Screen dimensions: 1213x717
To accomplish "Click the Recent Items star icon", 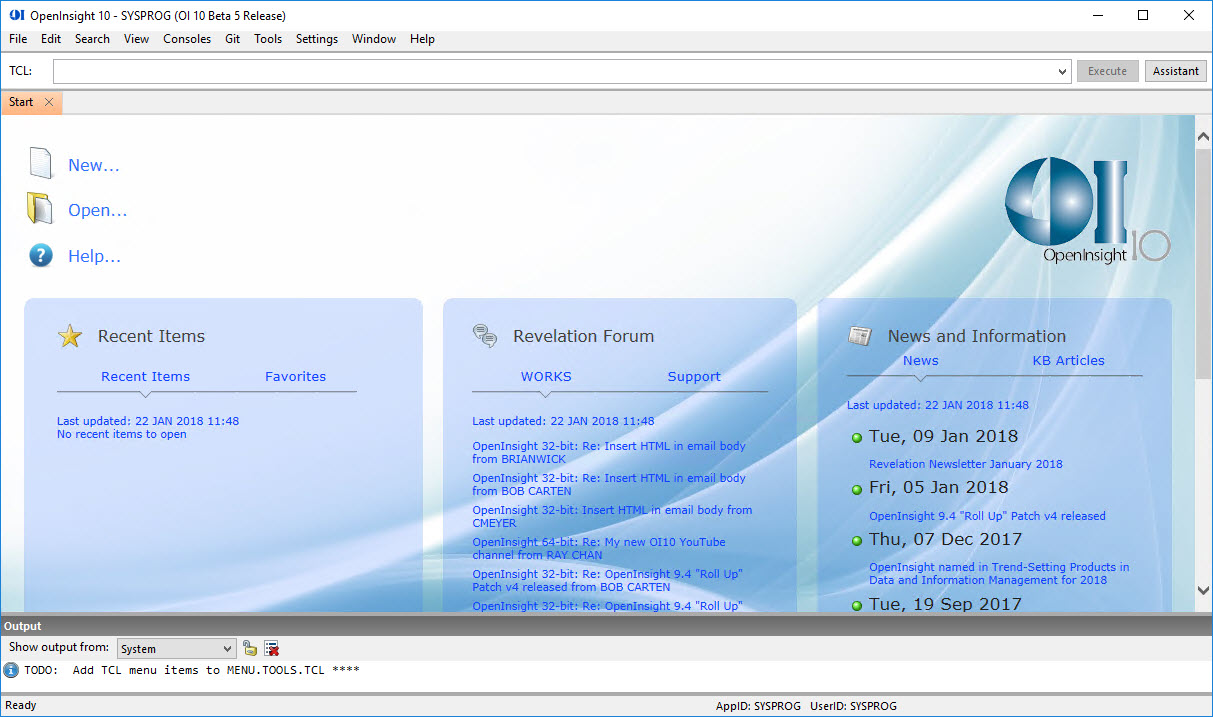I will (70, 336).
